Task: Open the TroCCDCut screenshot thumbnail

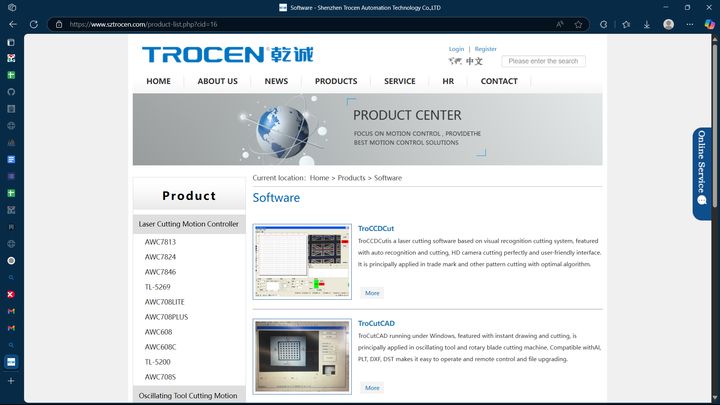Action: click(302, 262)
